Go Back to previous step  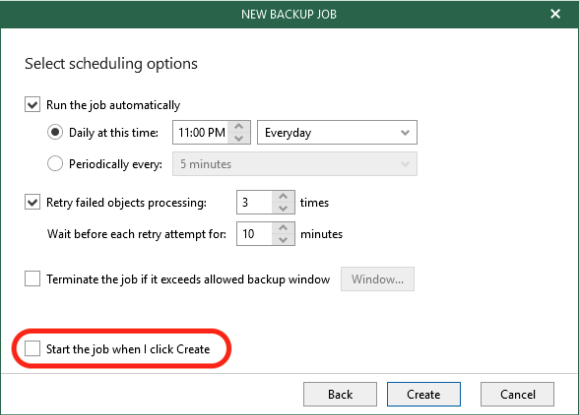pos(340,394)
